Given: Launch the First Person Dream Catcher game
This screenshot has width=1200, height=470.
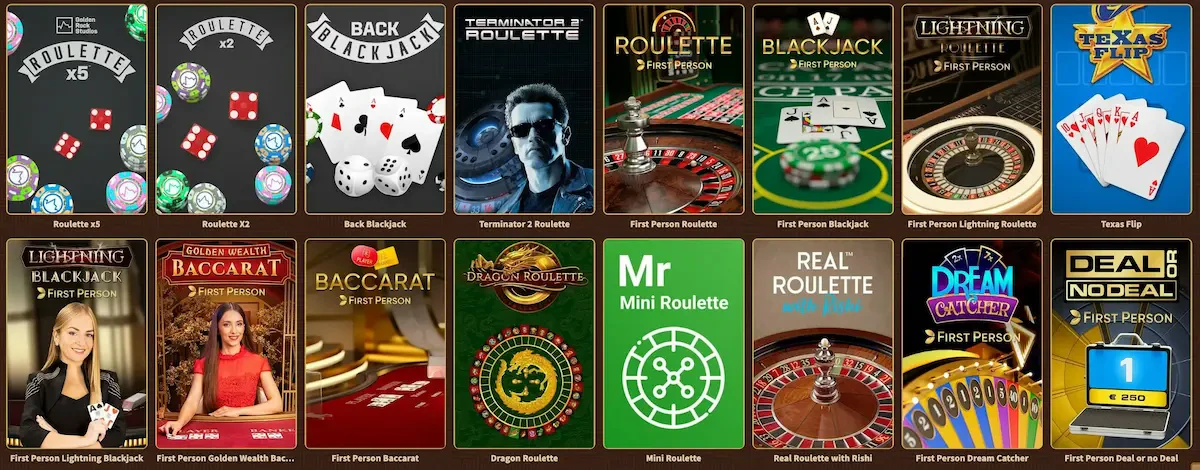Looking at the screenshot, I should coord(972,344).
